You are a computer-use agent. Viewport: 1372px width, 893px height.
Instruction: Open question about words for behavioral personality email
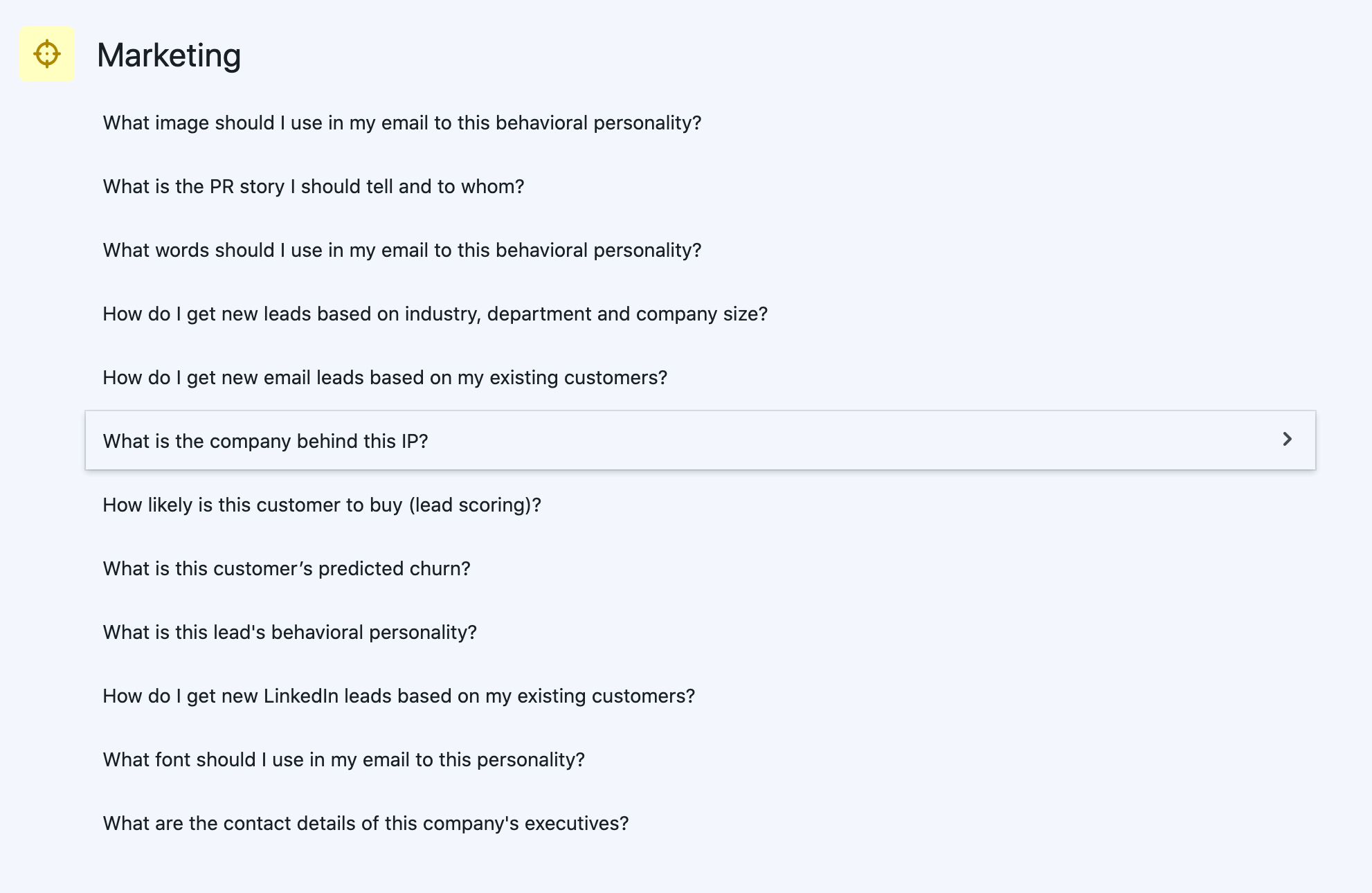click(401, 251)
